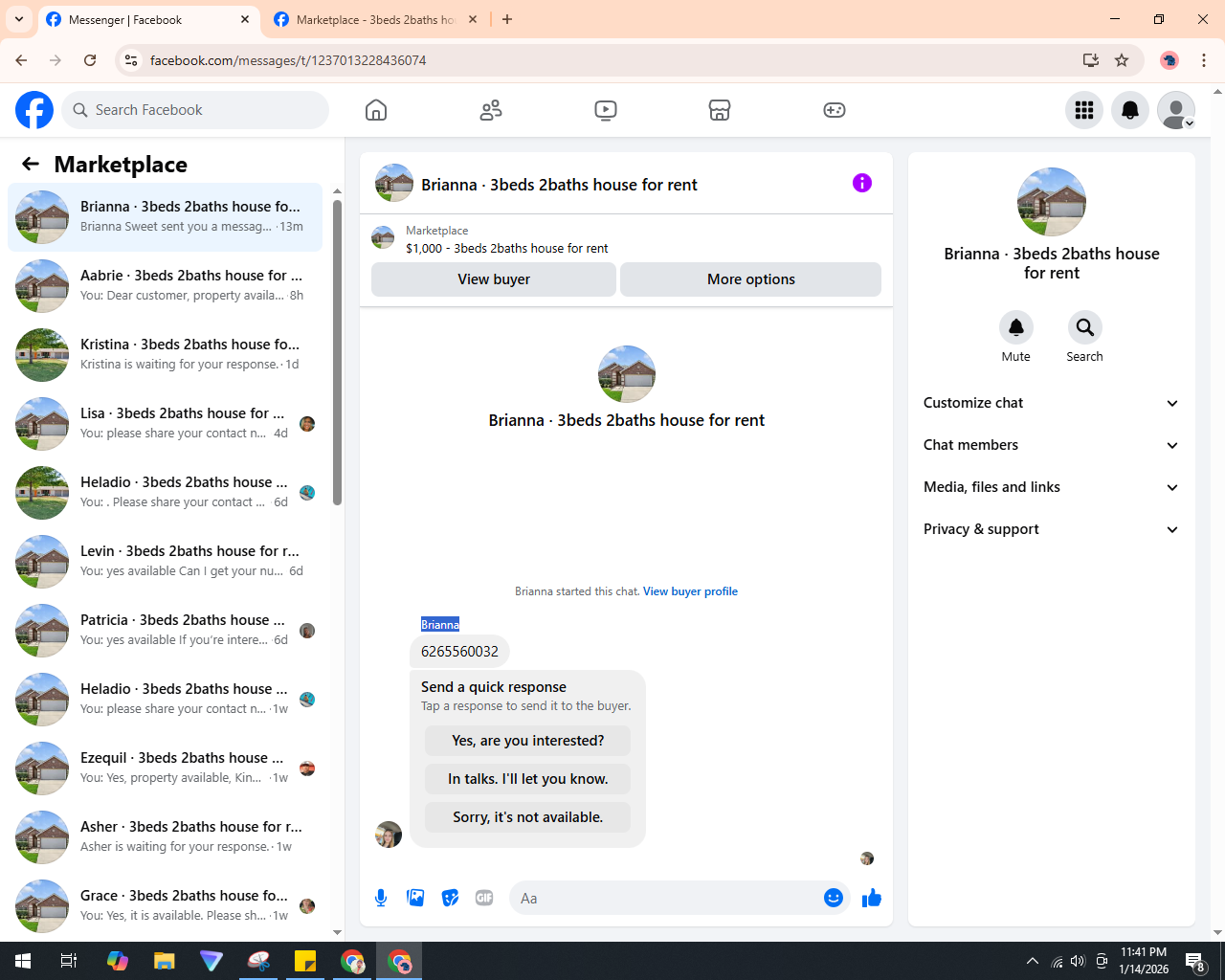This screenshot has height=980, width=1225.
Task: Switch to the Messenger | Facebook tab
Action: click(x=149, y=19)
